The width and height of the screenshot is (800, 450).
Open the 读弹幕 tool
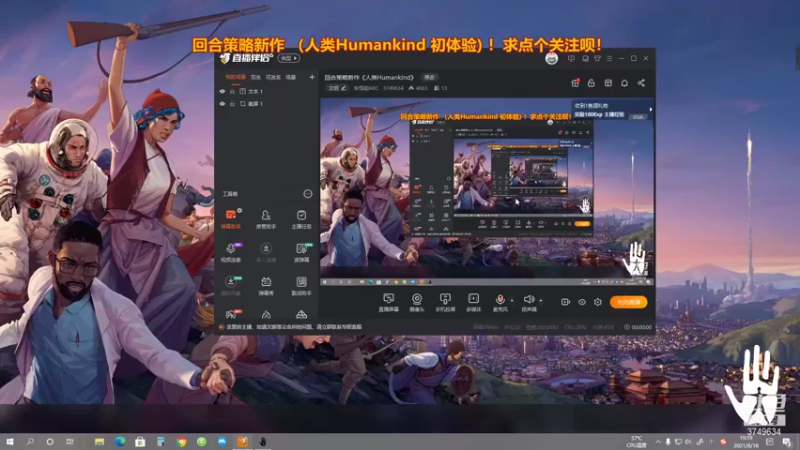[302, 252]
